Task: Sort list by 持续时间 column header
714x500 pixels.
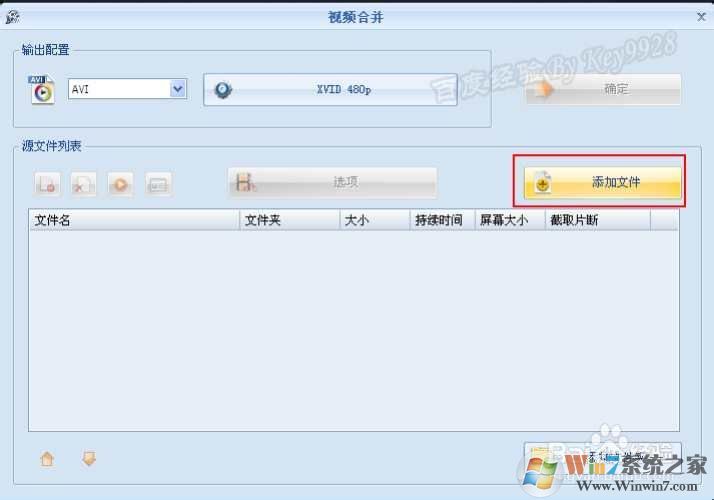Action: point(442,220)
